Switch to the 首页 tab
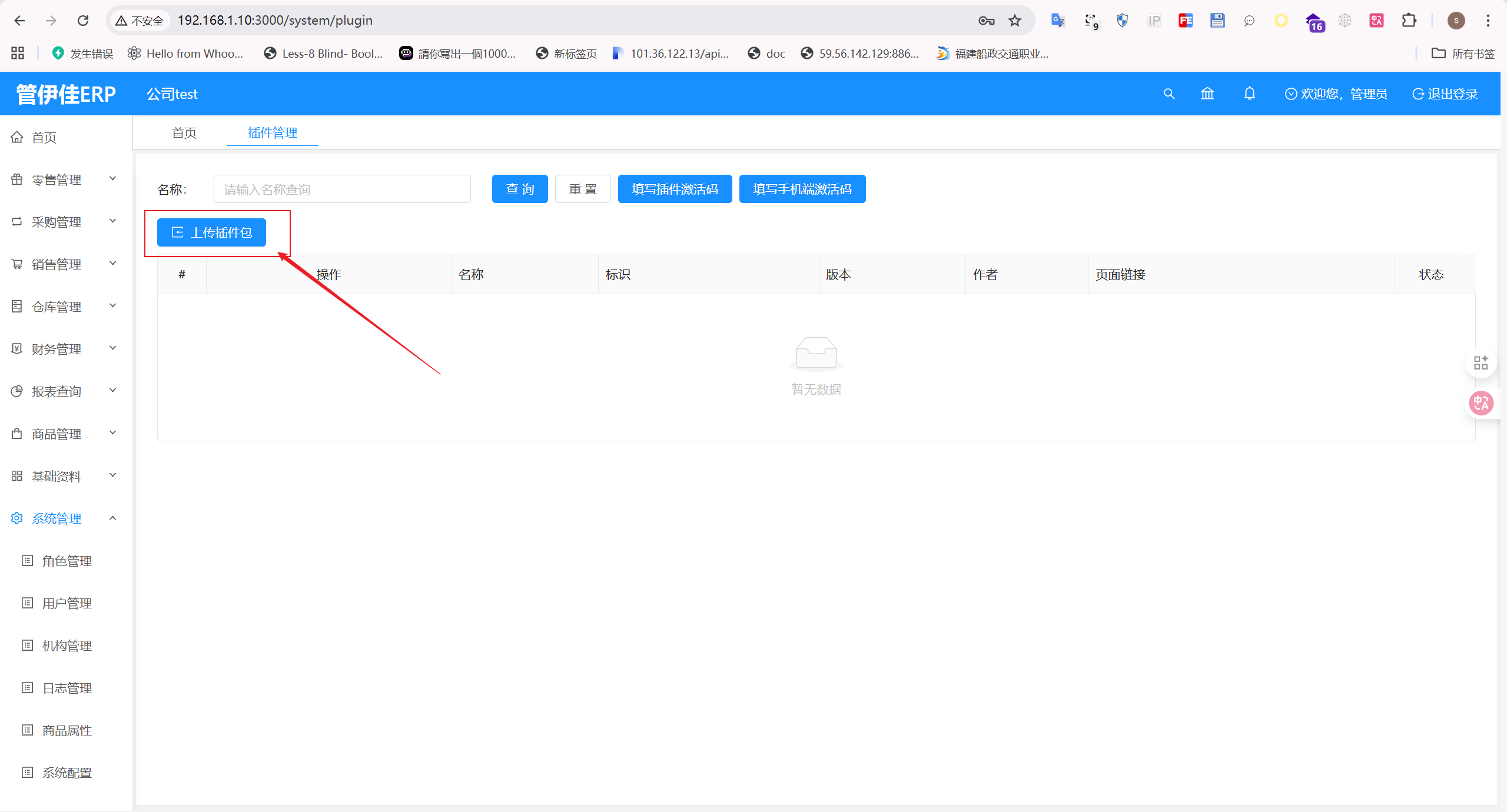 tap(184, 133)
